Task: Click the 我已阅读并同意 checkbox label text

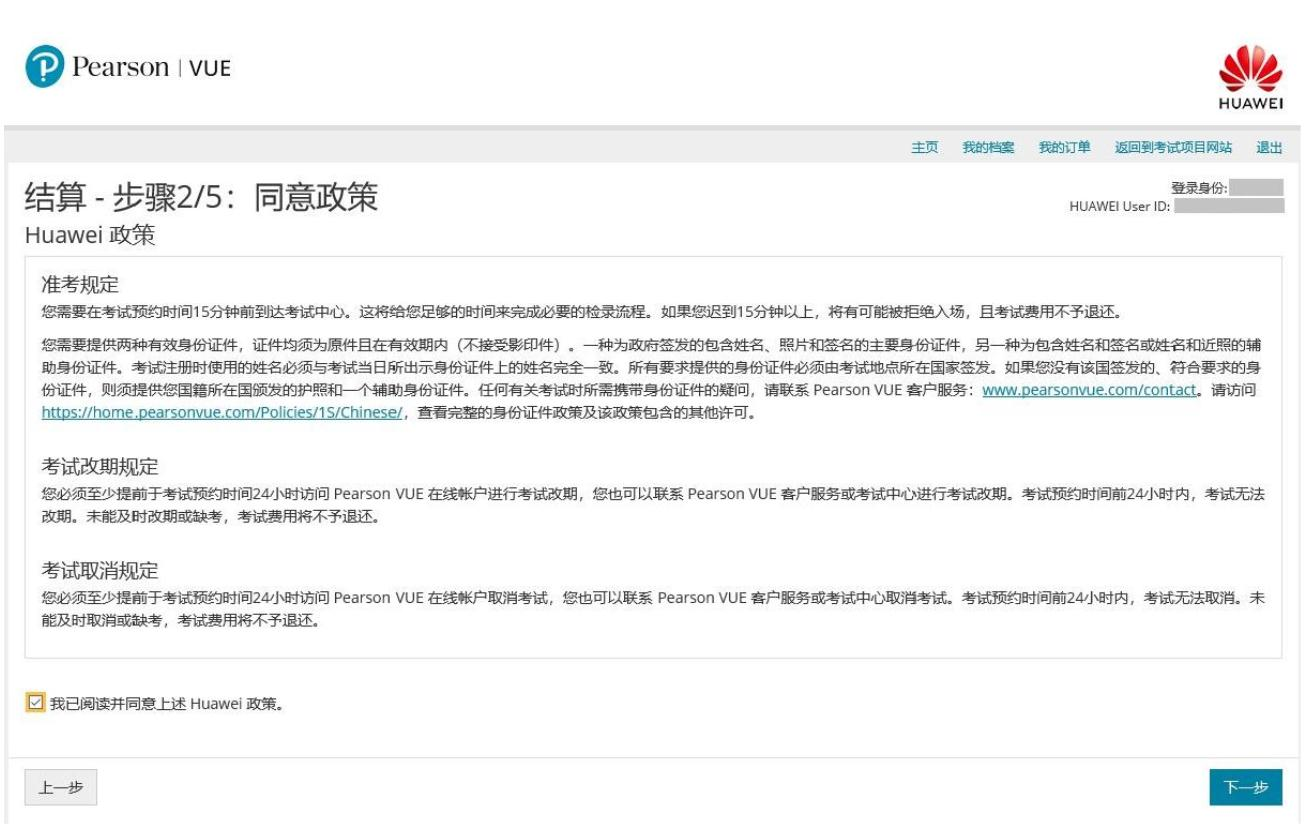Action: click(167, 704)
